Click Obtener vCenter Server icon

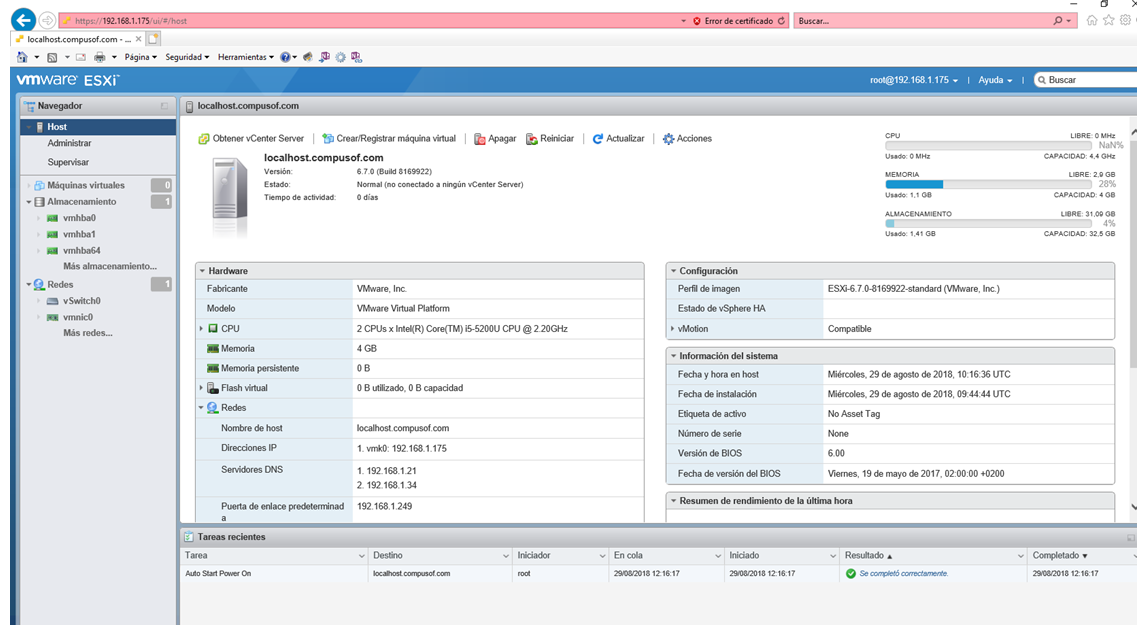204,139
